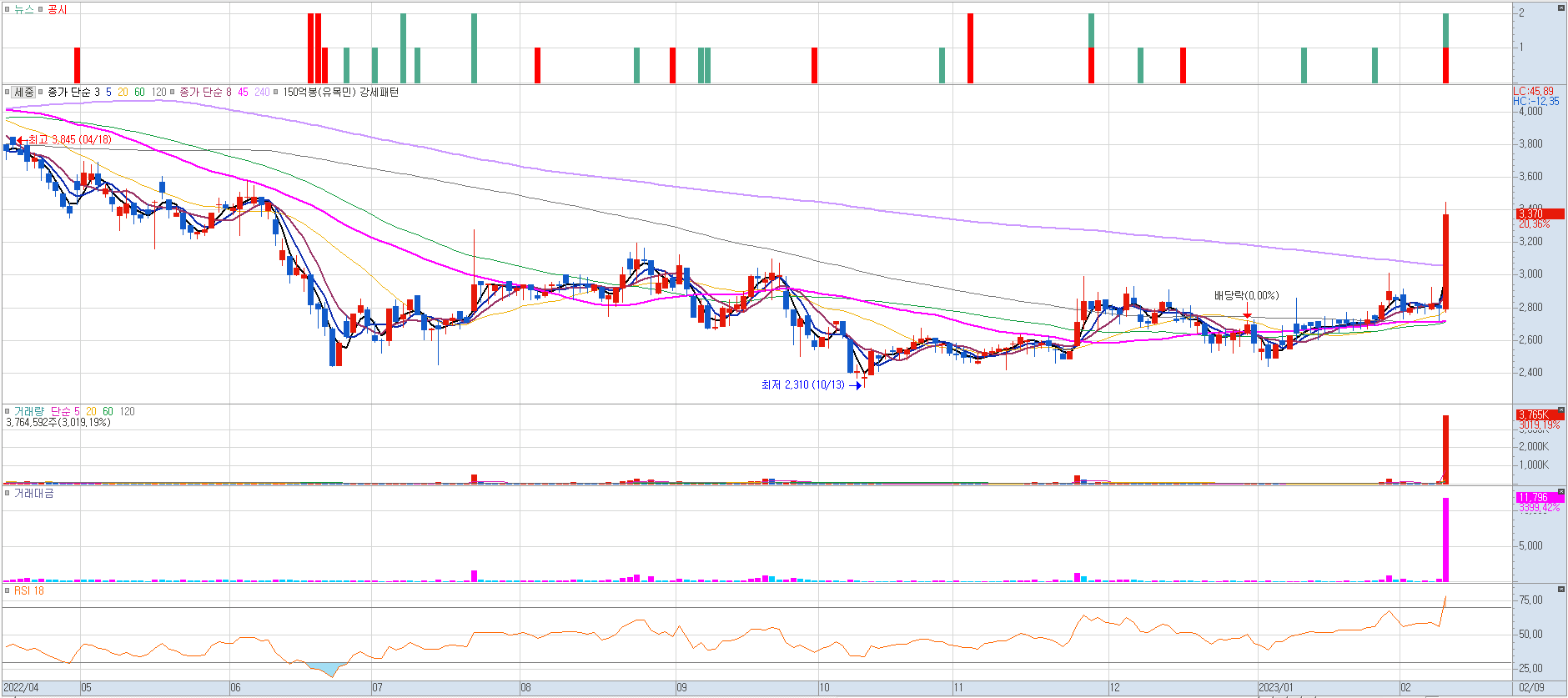Select the gray 120 price moving average period

(158, 92)
